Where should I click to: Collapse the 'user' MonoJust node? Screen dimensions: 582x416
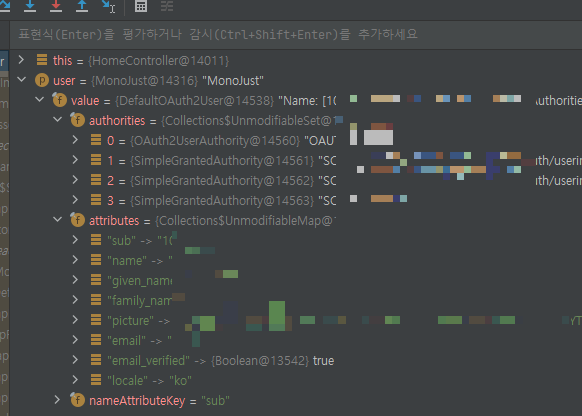click(22, 79)
